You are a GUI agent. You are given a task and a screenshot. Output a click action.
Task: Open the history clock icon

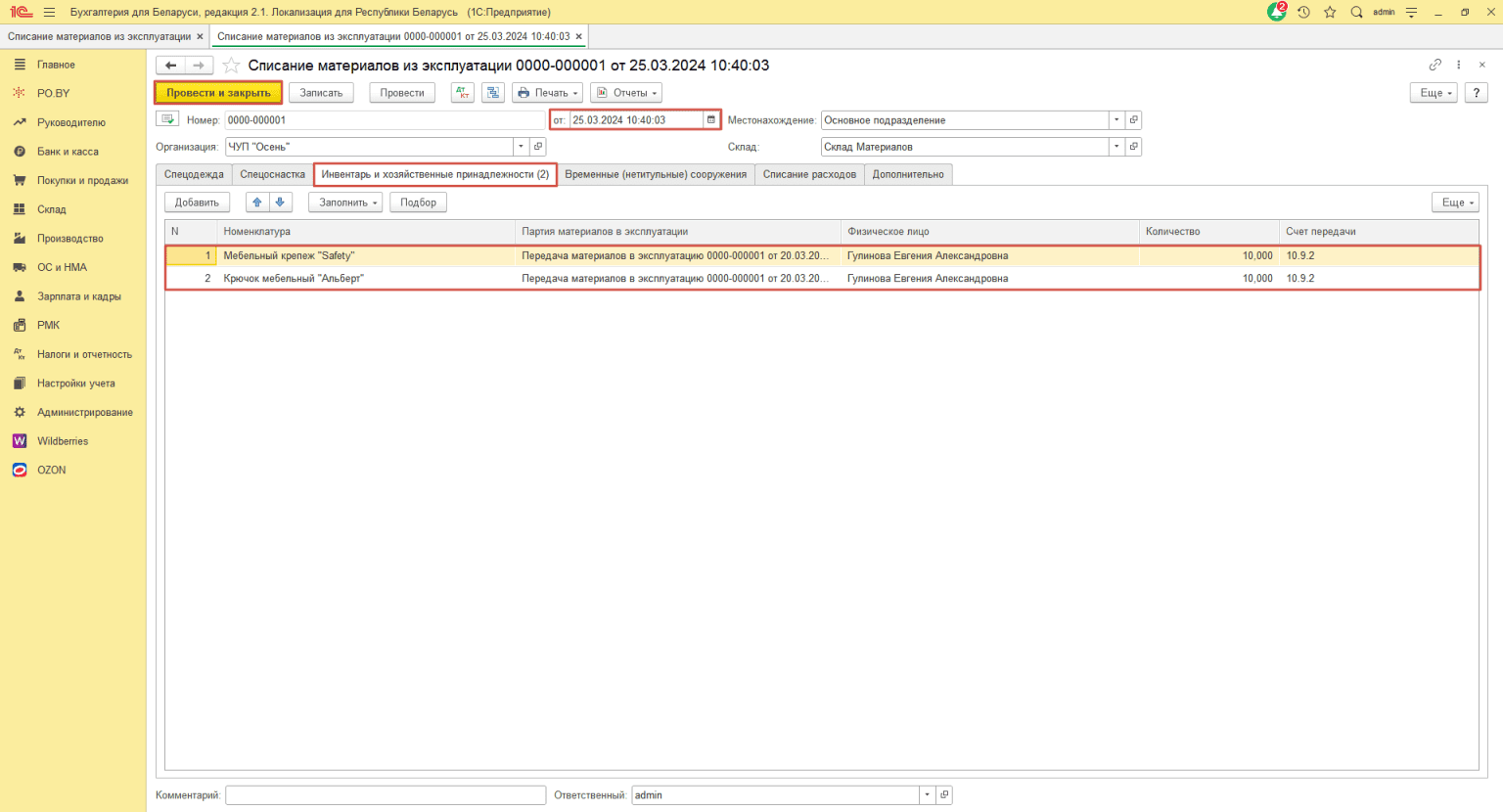[x=1303, y=12]
